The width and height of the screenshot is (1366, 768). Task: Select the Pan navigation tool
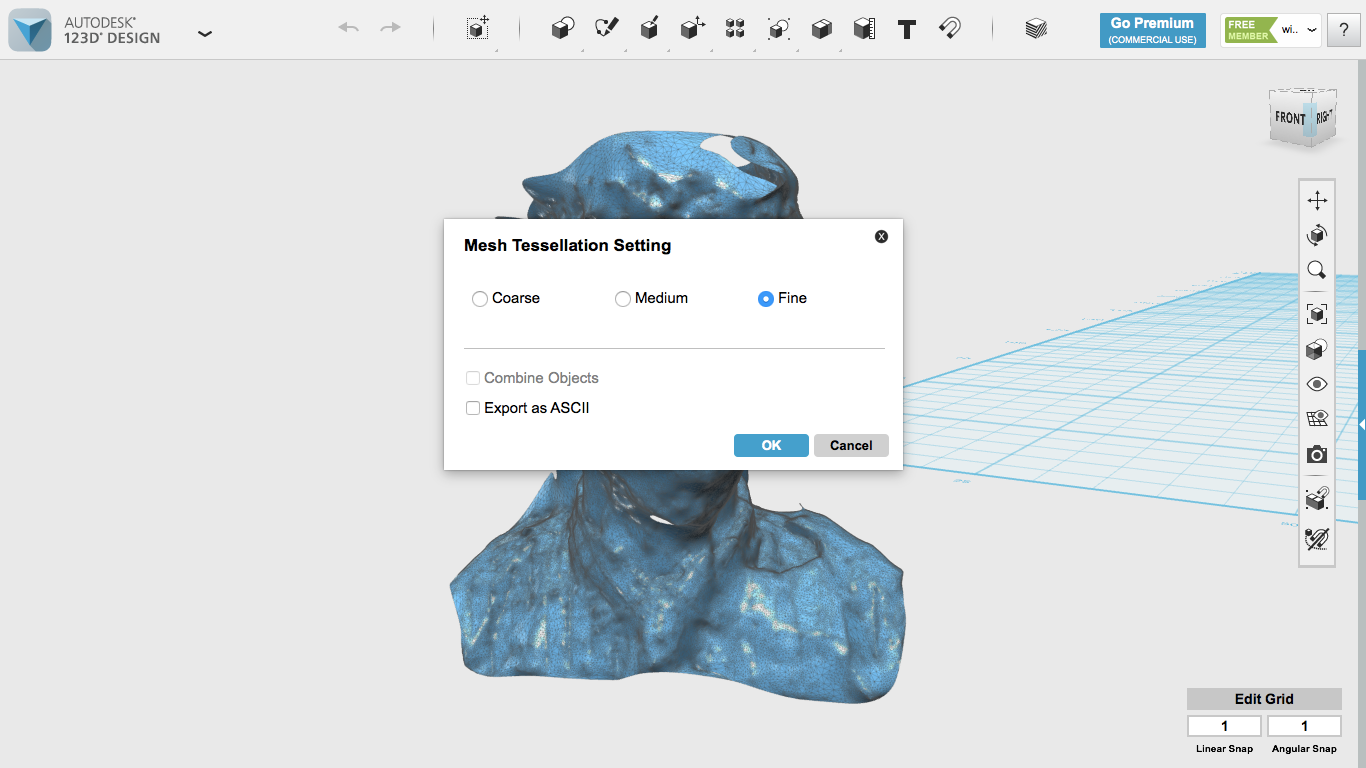1317,200
